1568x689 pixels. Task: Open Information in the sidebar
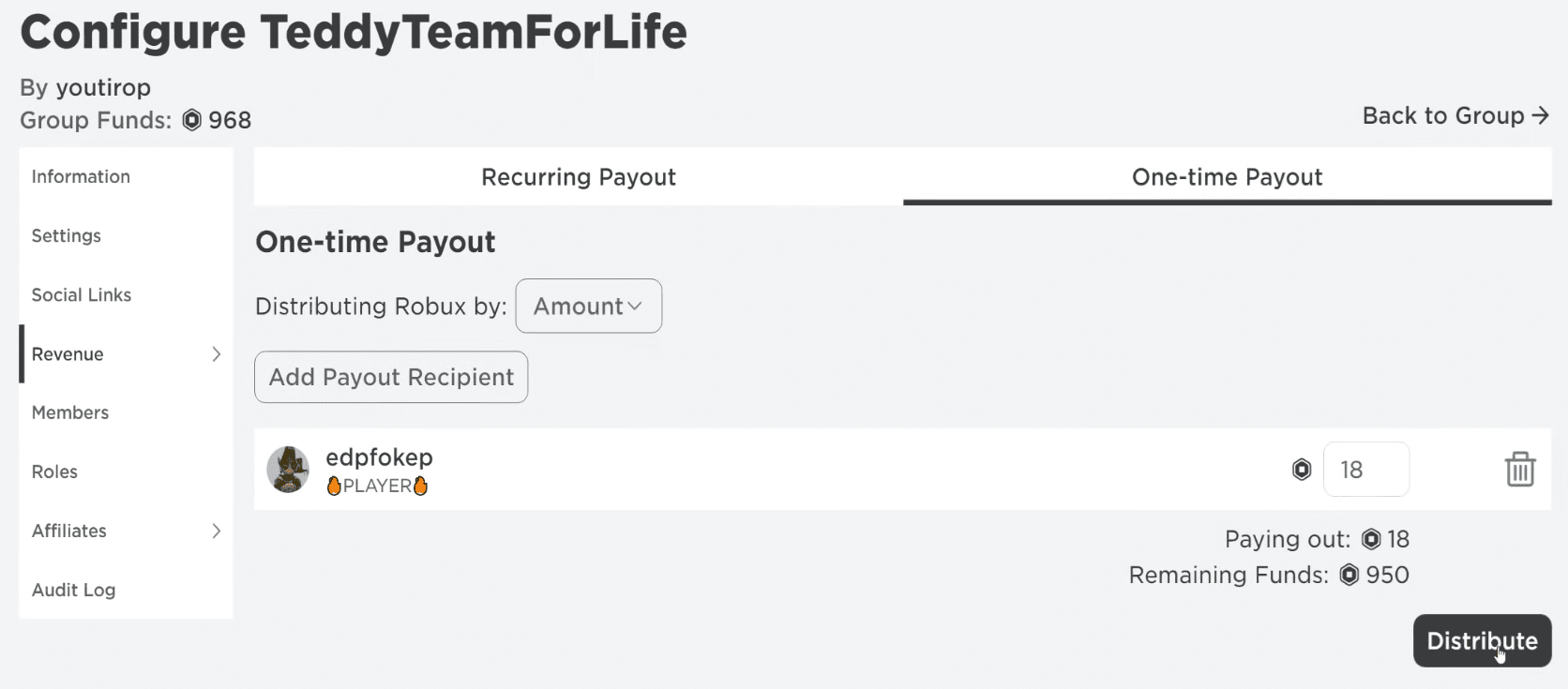81,176
